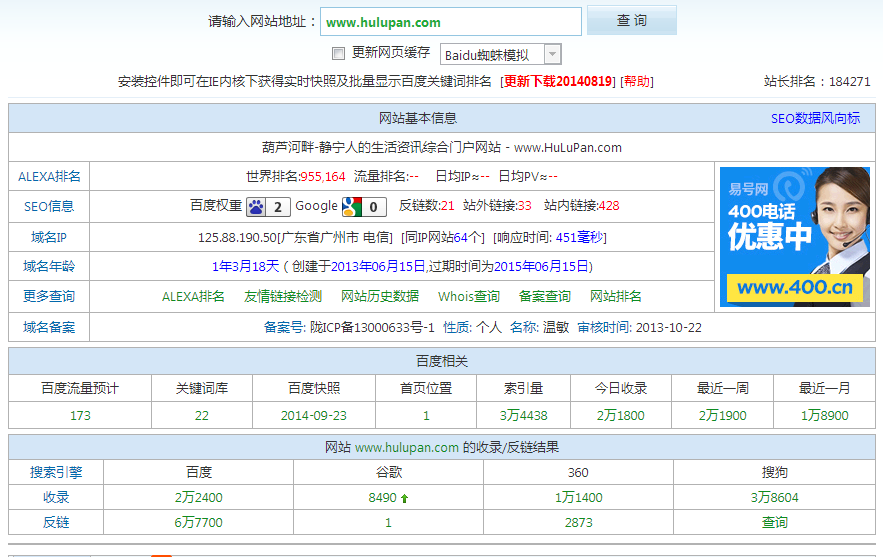Viewport: 883px width, 557px height.
Task: Click Sogou 收录 value 3万8604
Action: (x=774, y=497)
